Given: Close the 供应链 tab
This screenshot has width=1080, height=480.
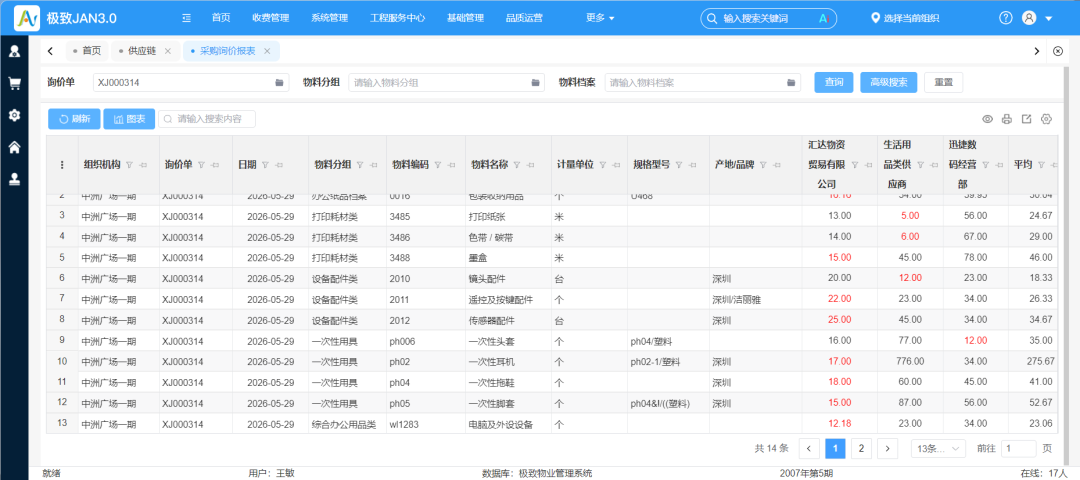Looking at the screenshot, I should pos(167,51).
